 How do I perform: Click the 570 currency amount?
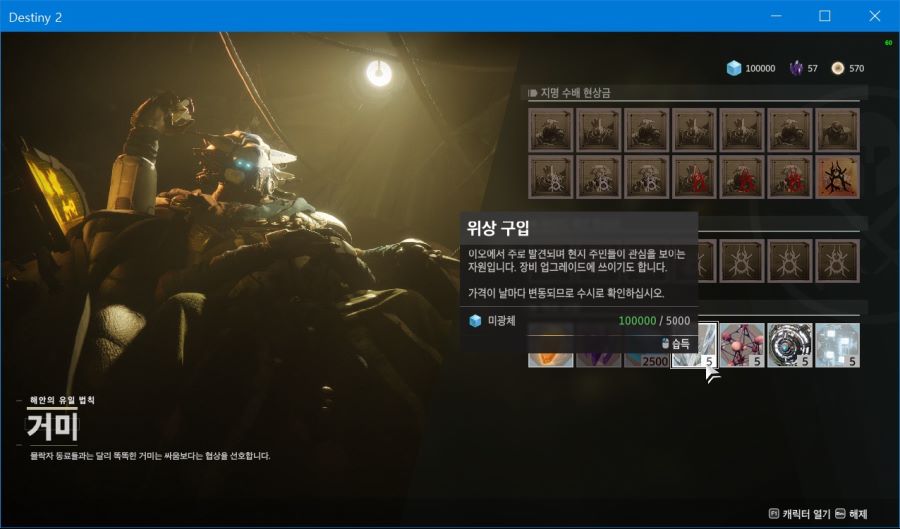[x=856, y=68]
